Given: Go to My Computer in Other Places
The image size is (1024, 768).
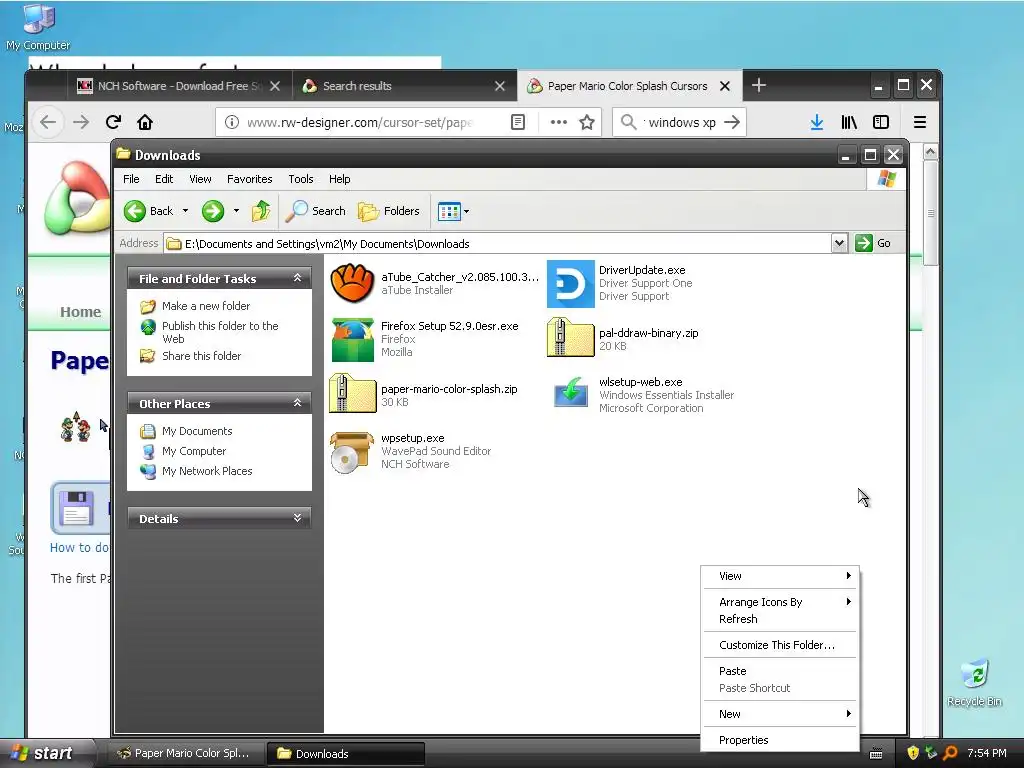Looking at the screenshot, I should [194, 451].
